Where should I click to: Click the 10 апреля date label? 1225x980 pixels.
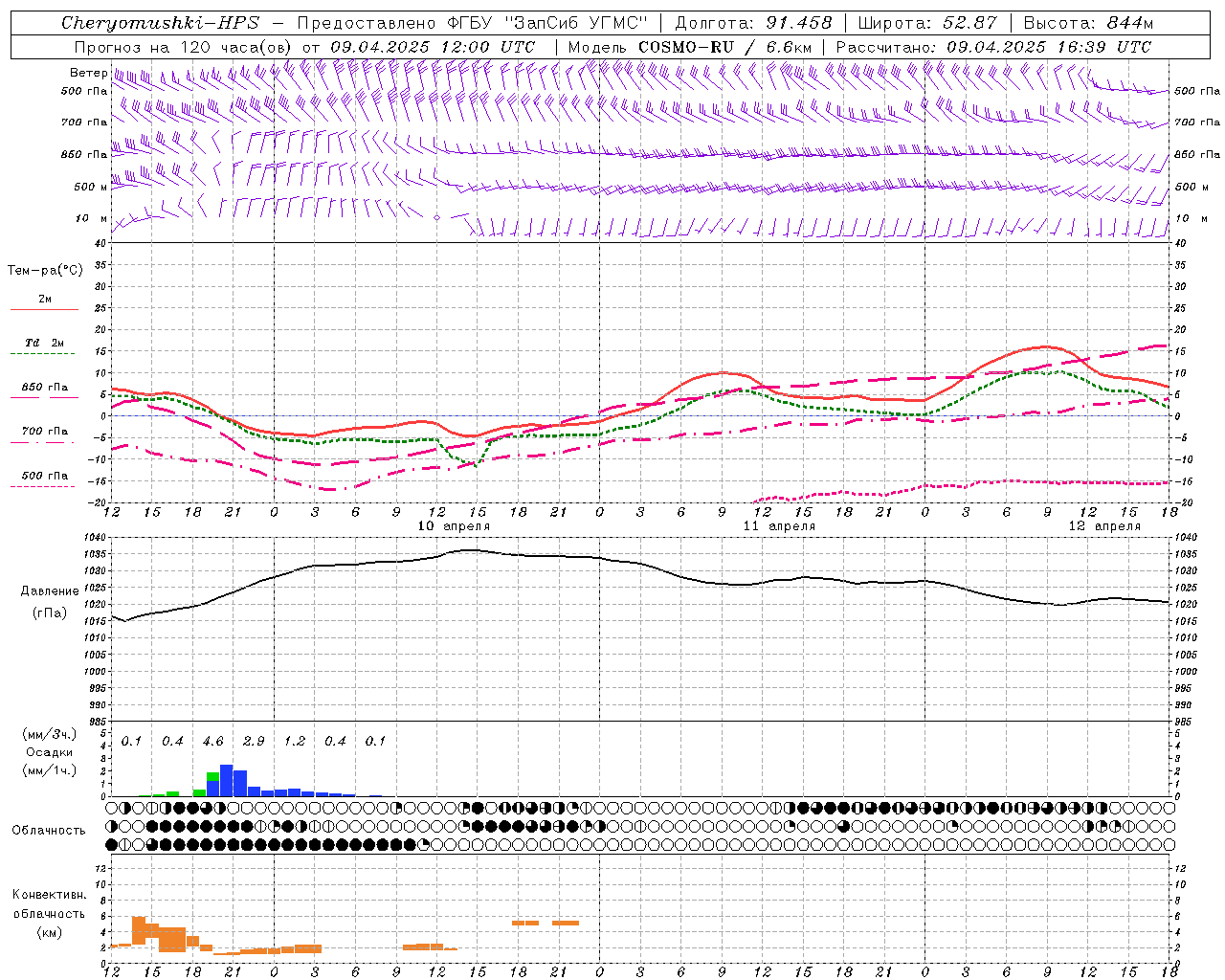click(454, 526)
